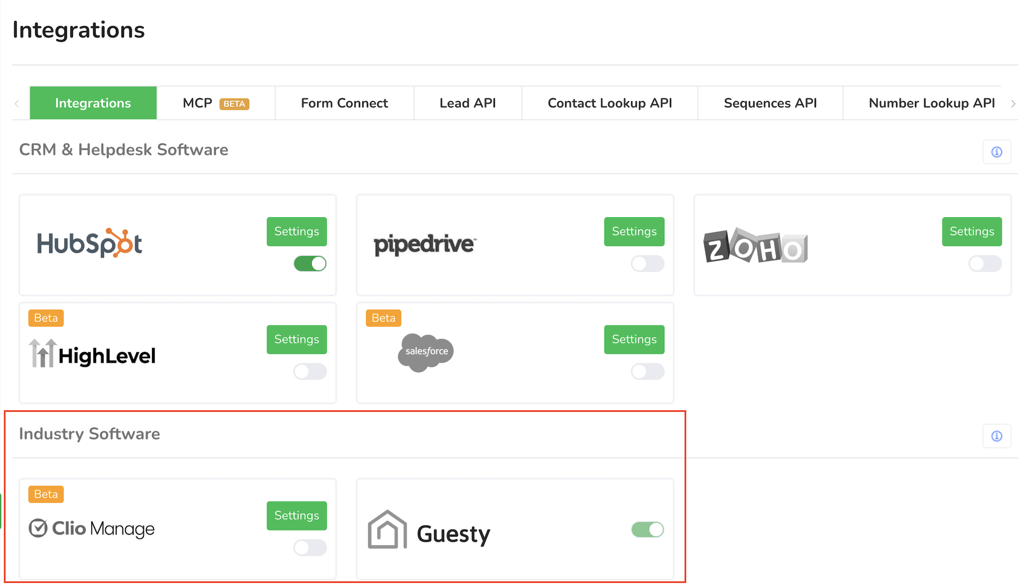
Task: Click the Beta badge on HighLevel card
Action: click(46, 318)
